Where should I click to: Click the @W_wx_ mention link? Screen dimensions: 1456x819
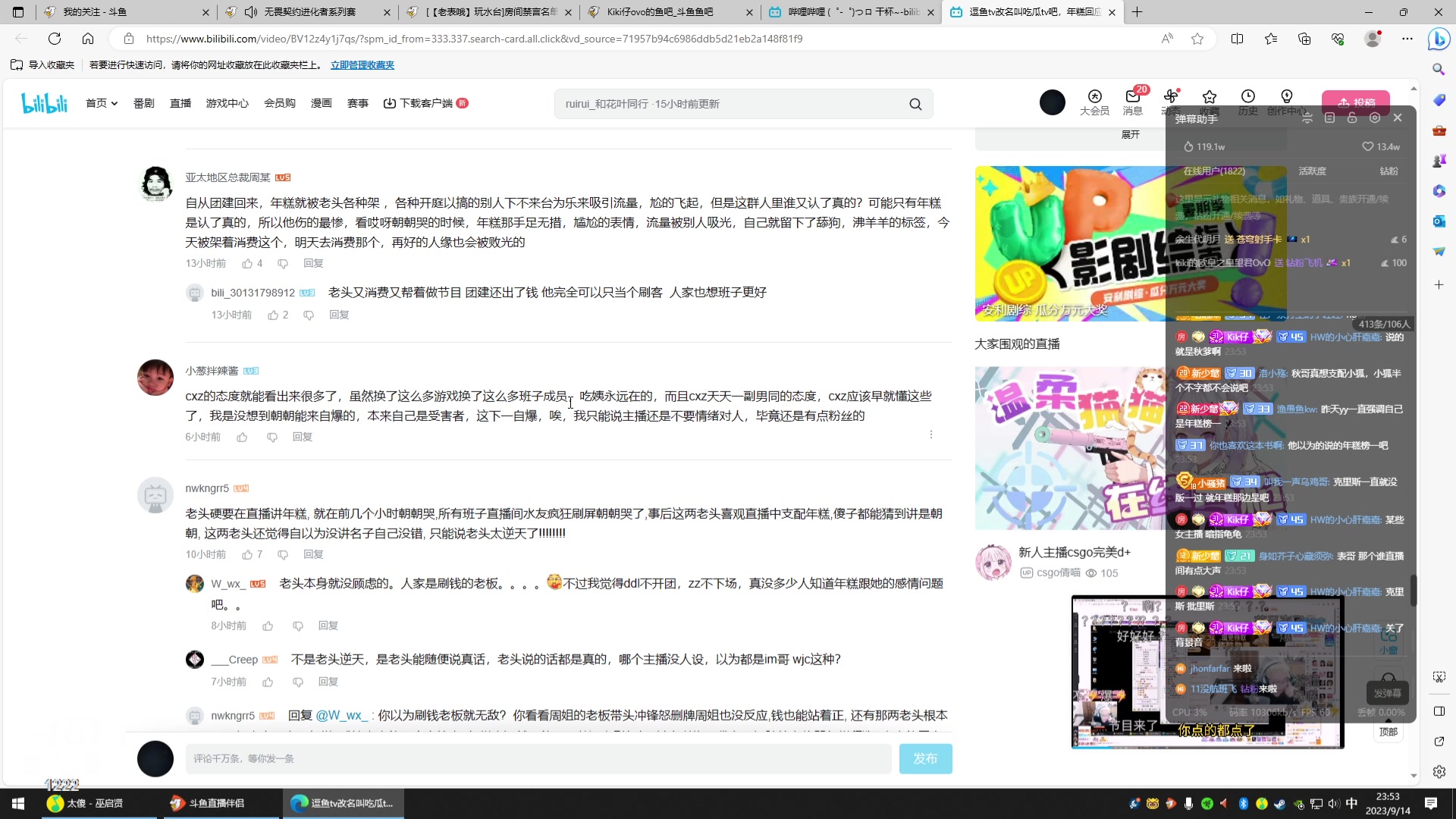[x=342, y=715]
